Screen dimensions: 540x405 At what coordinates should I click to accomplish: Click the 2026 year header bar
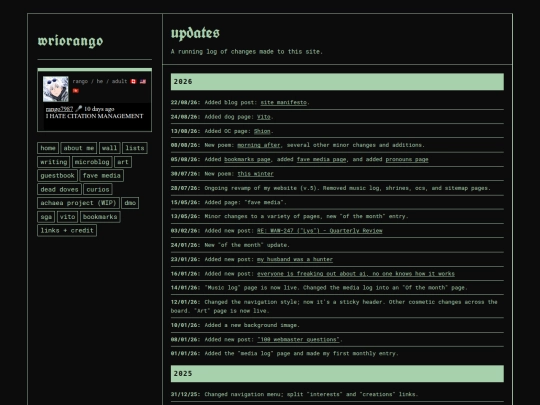pos(337,82)
